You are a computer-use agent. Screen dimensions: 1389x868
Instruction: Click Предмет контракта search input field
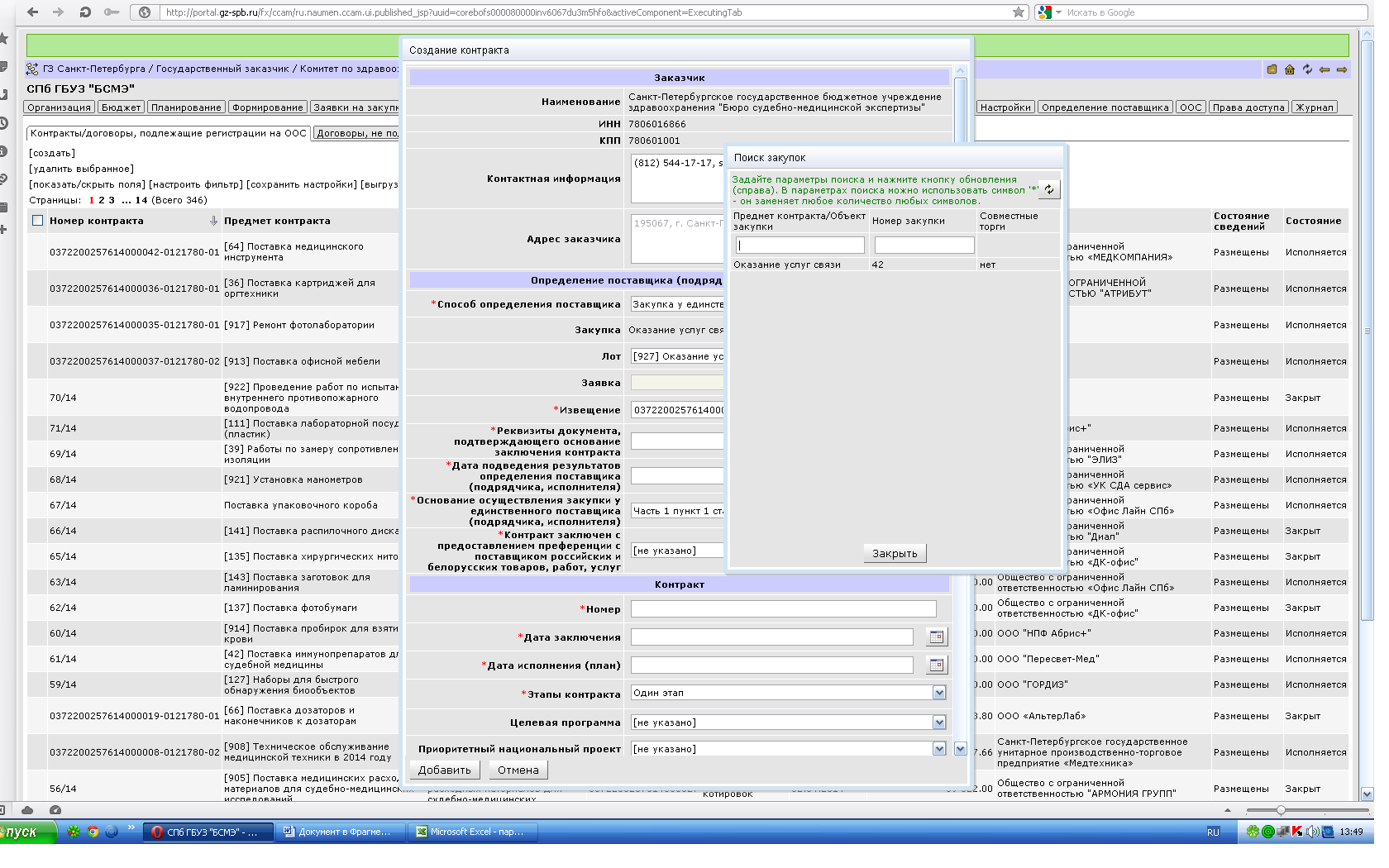800,245
